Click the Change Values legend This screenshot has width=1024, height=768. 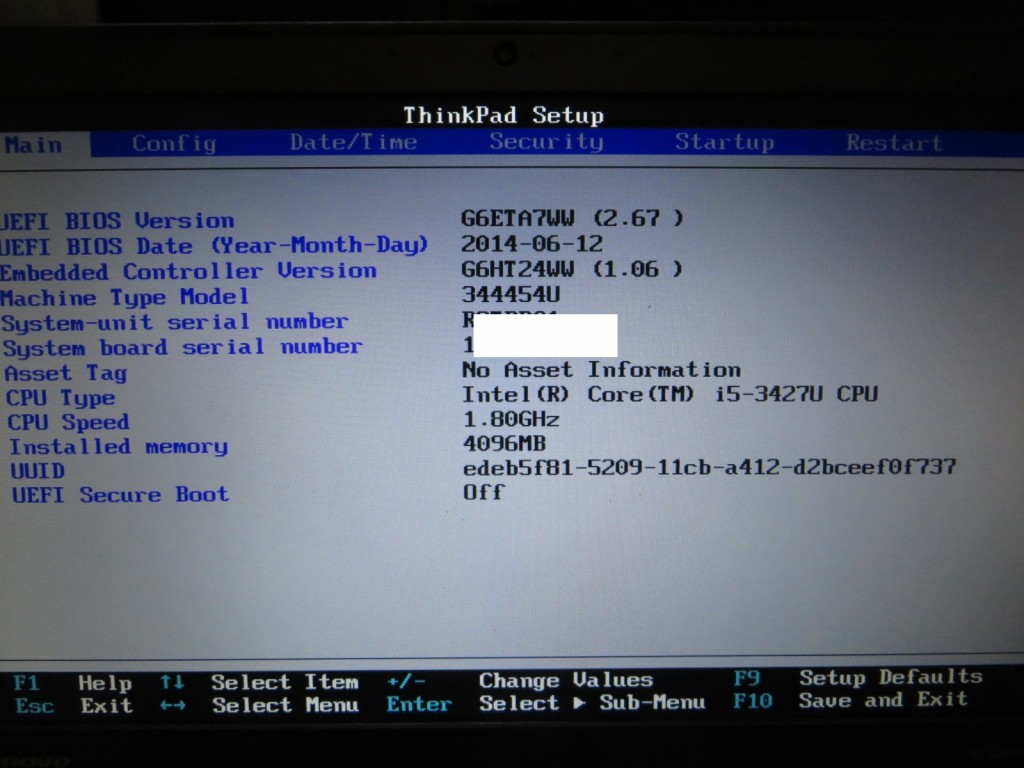point(566,680)
